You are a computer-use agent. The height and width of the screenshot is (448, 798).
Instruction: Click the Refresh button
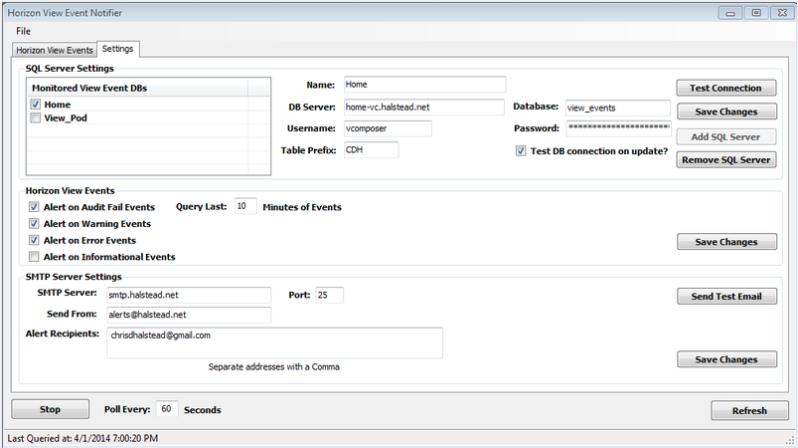click(x=748, y=410)
